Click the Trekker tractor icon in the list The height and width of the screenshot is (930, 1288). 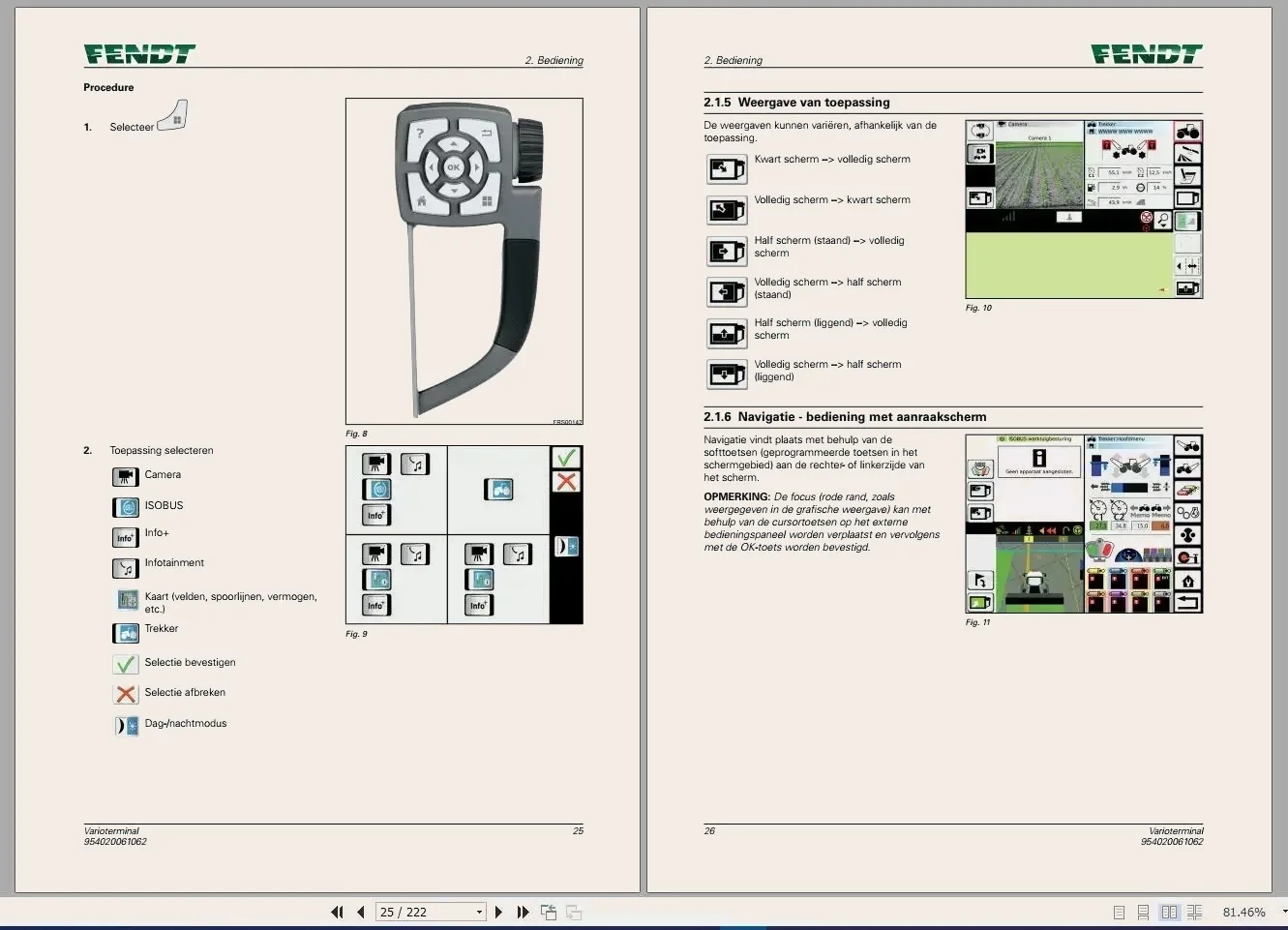coord(126,633)
